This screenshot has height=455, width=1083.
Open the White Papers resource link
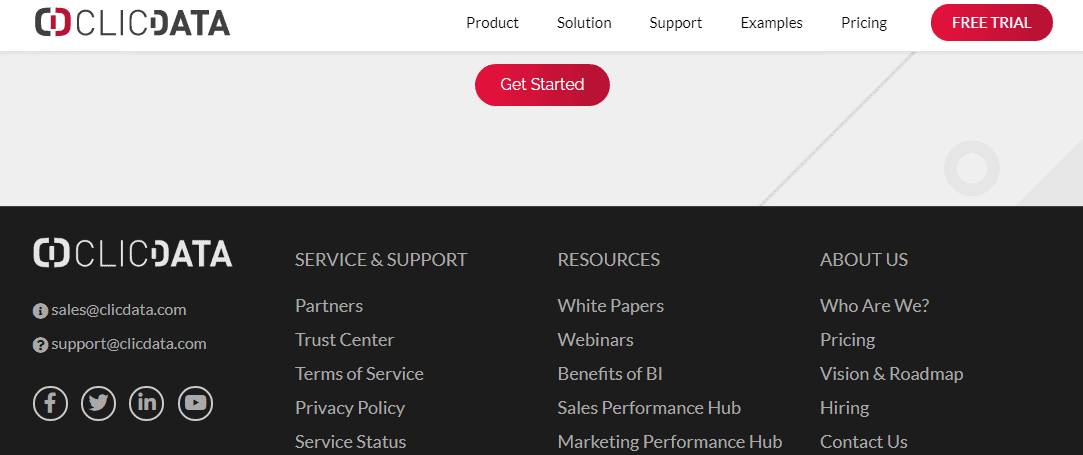coord(611,306)
